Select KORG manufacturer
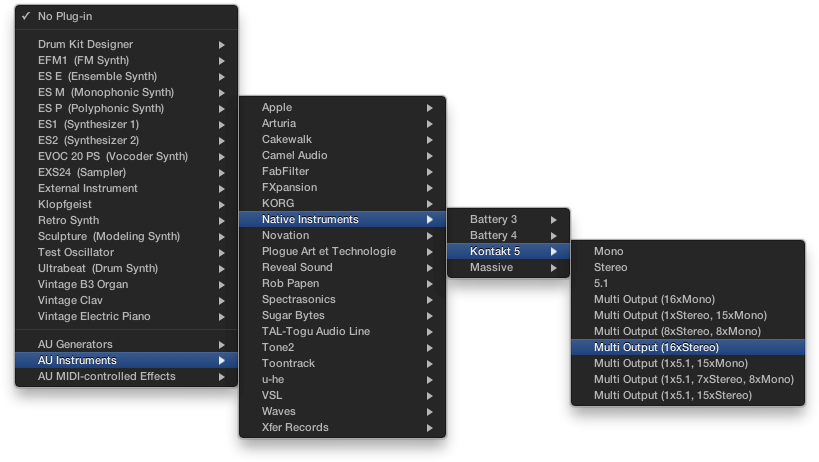This screenshot has height=462, width=819. 342,204
